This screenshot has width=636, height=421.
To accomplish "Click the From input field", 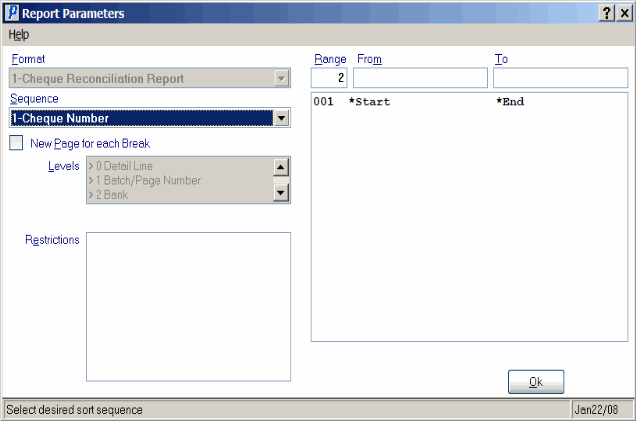I will pyautogui.click(x=420, y=77).
